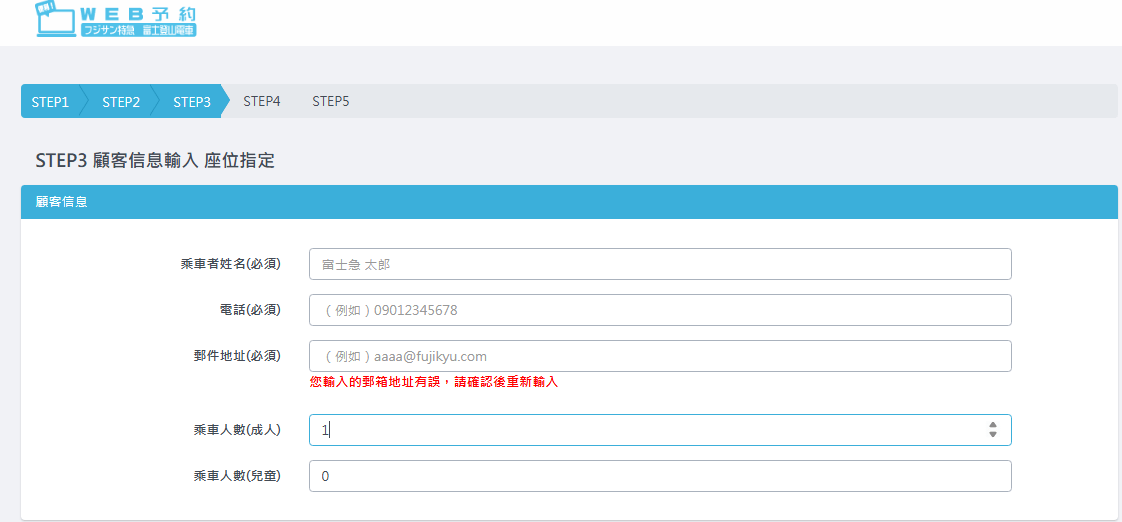Click into the 電話 phone number field

click(x=660, y=310)
